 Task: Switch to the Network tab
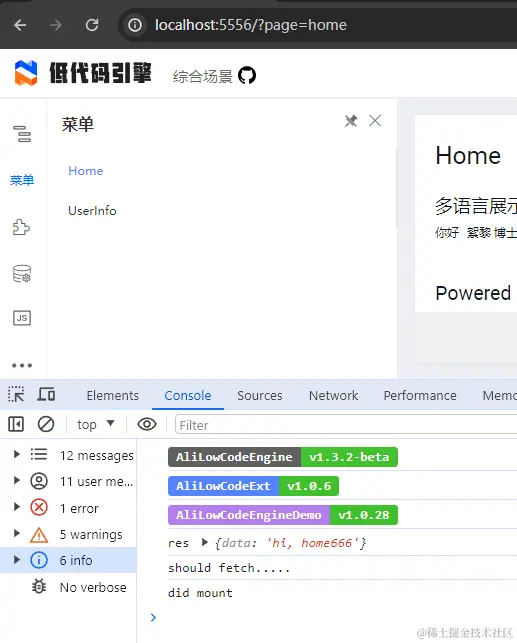333,395
